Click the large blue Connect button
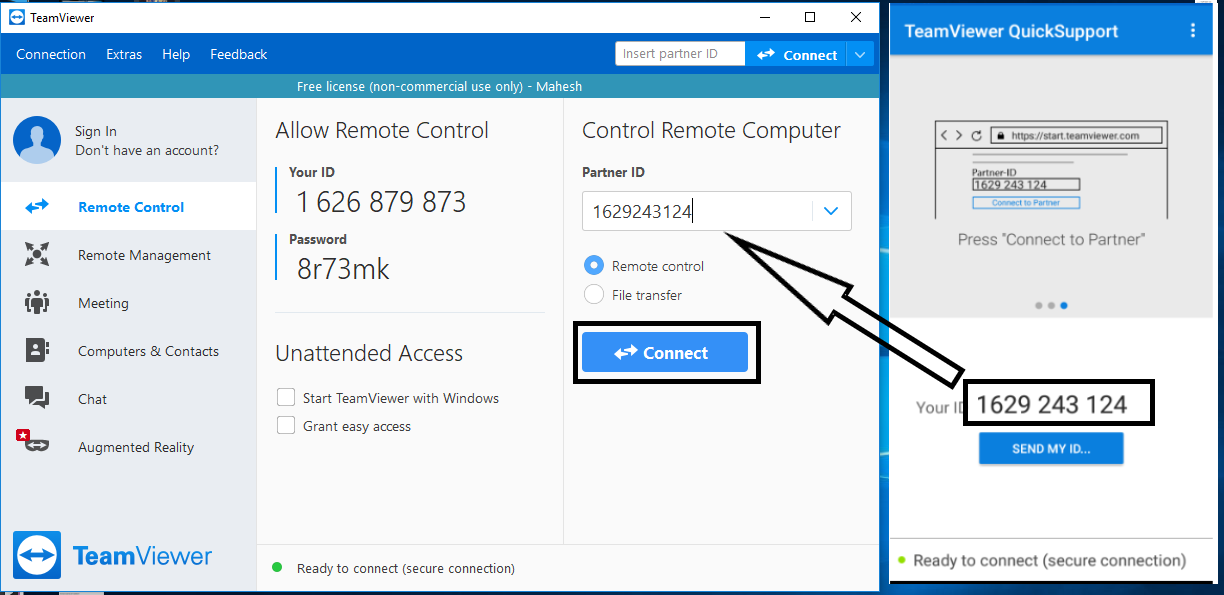This screenshot has height=595, width=1224. tap(665, 353)
